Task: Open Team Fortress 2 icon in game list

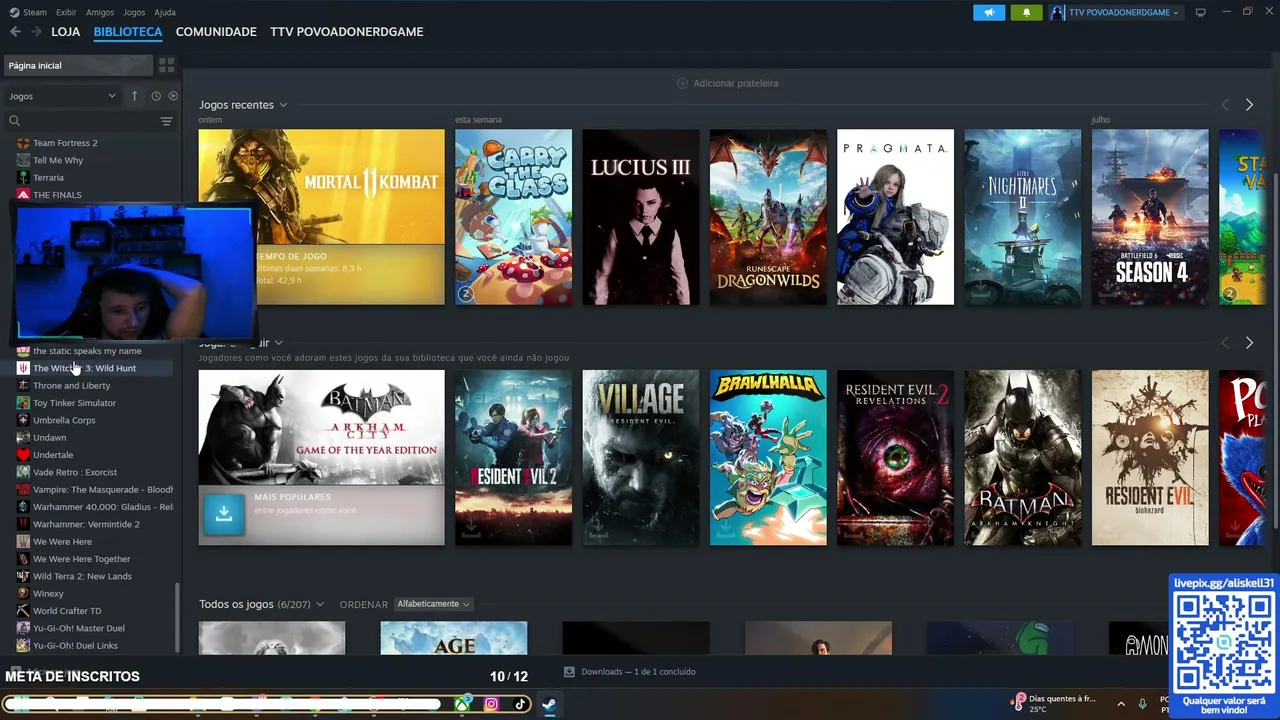Action: tap(23, 143)
